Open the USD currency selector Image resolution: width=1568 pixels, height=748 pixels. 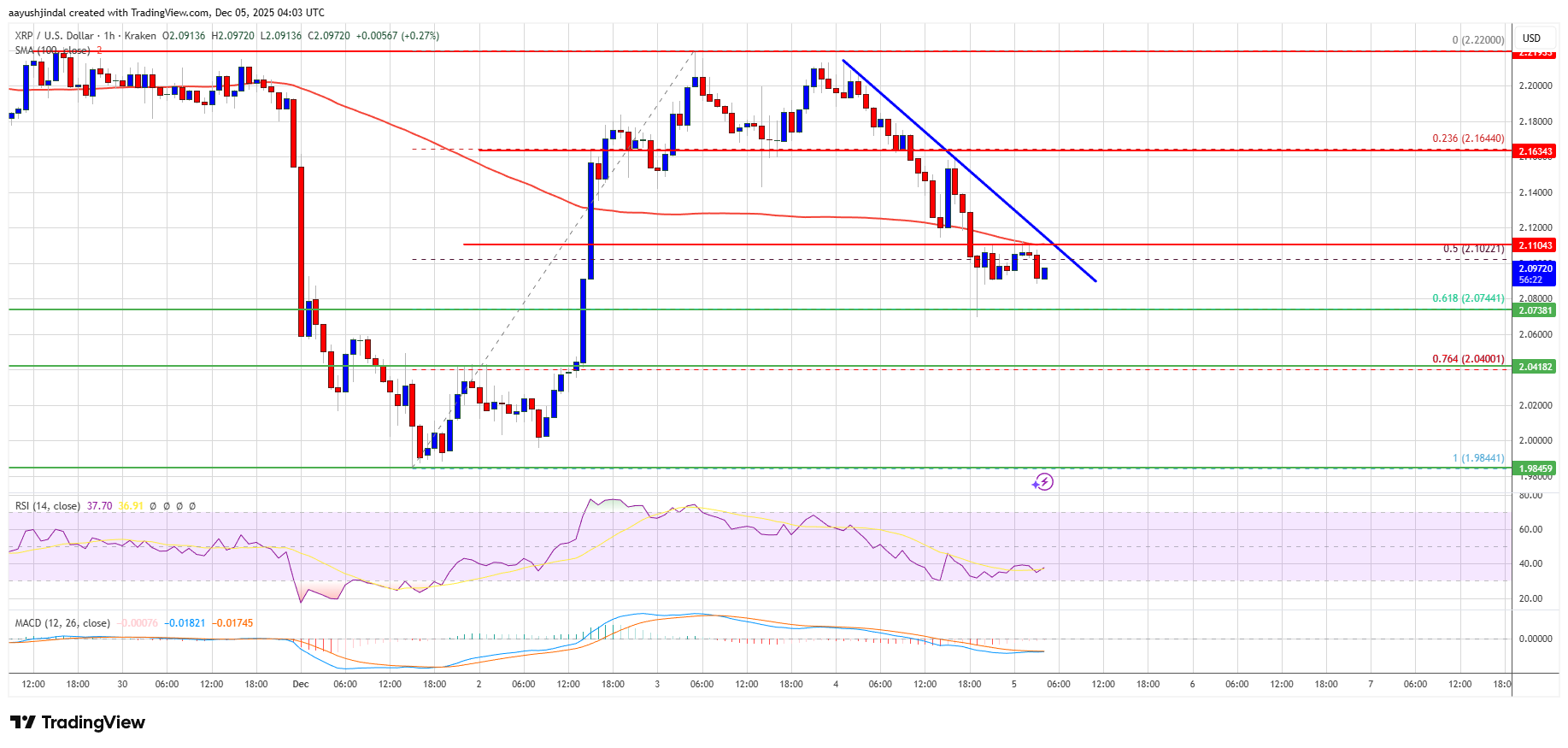tap(1531, 38)
